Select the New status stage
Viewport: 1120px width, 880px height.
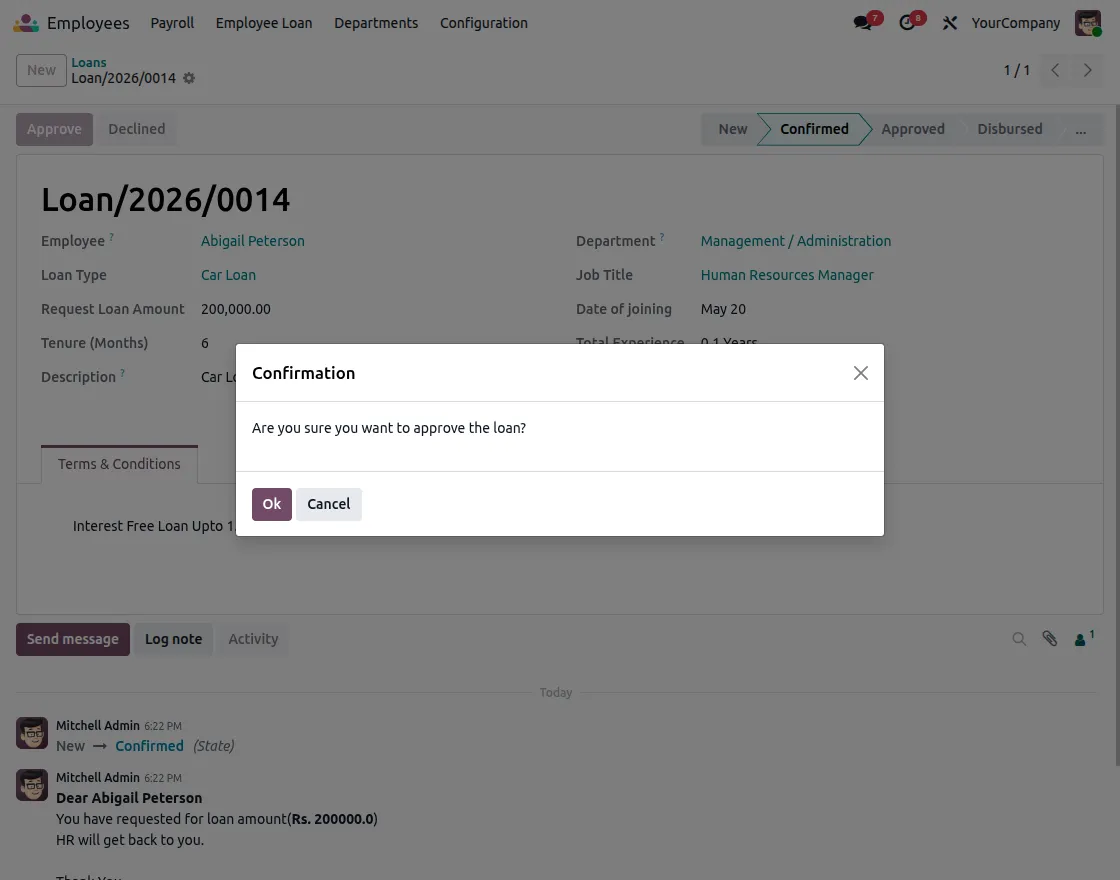pos(732,129)
